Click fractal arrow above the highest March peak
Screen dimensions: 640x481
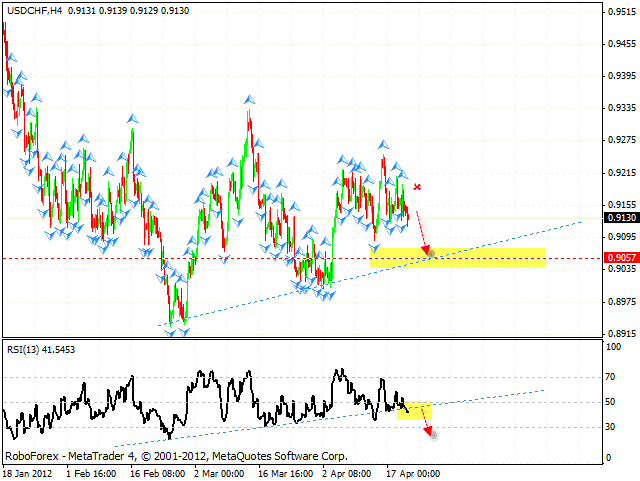pos(248,98)
